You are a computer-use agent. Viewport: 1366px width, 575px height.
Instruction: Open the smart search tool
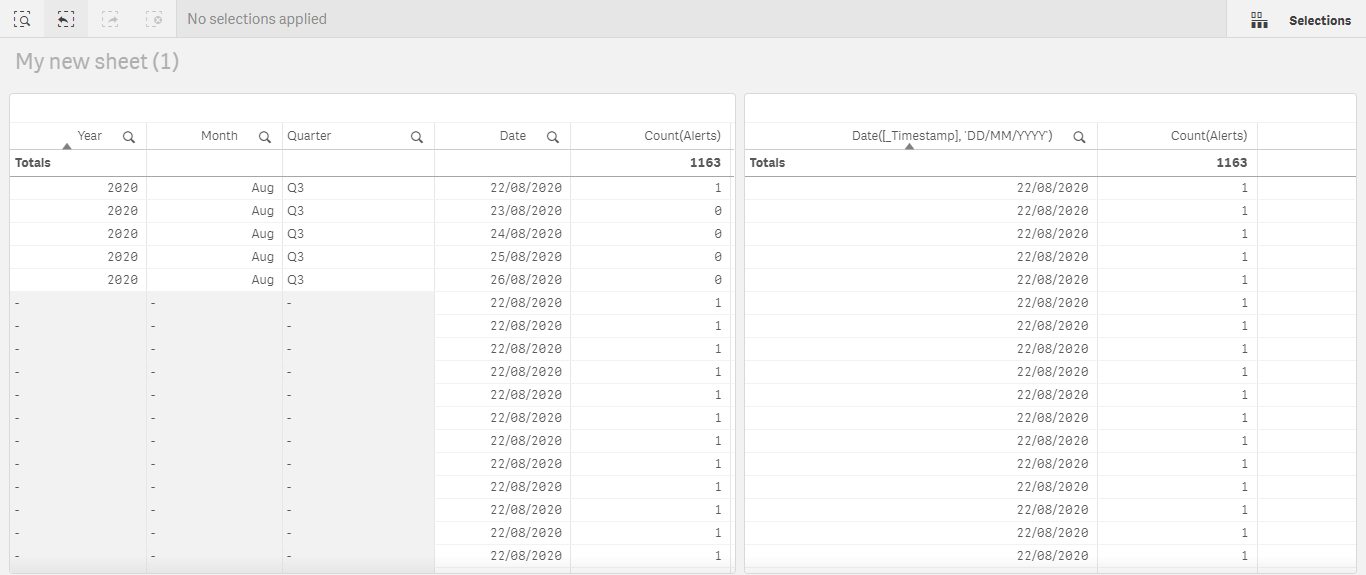[22, 19]
